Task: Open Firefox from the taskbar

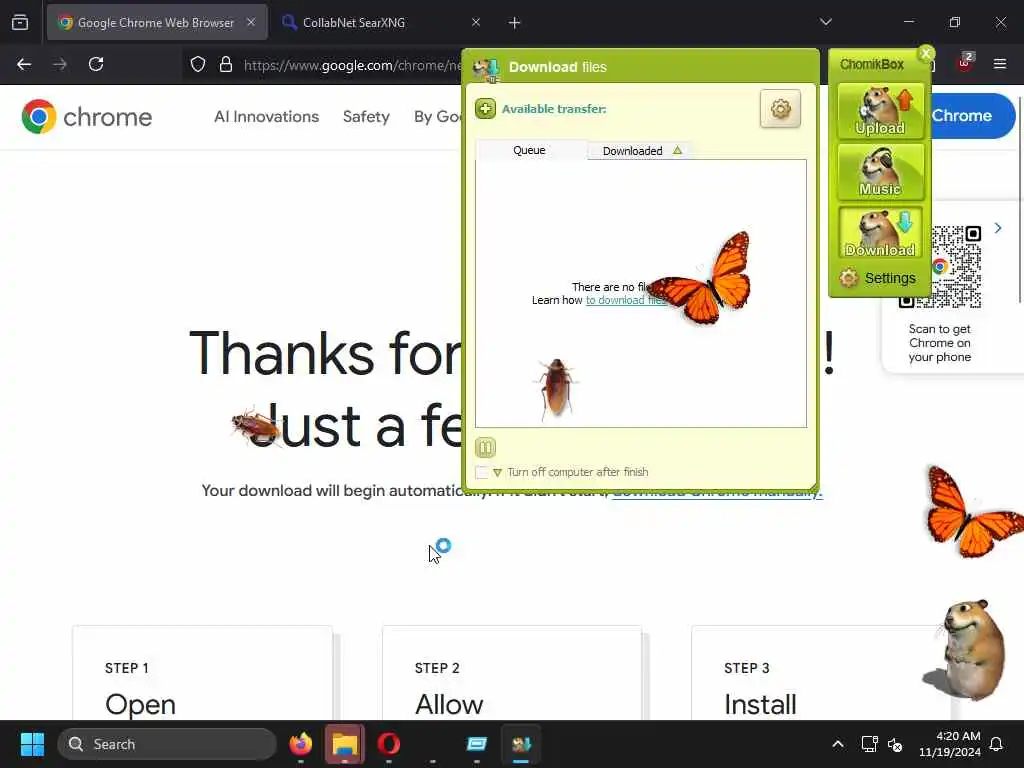Action: coord(301,744)
